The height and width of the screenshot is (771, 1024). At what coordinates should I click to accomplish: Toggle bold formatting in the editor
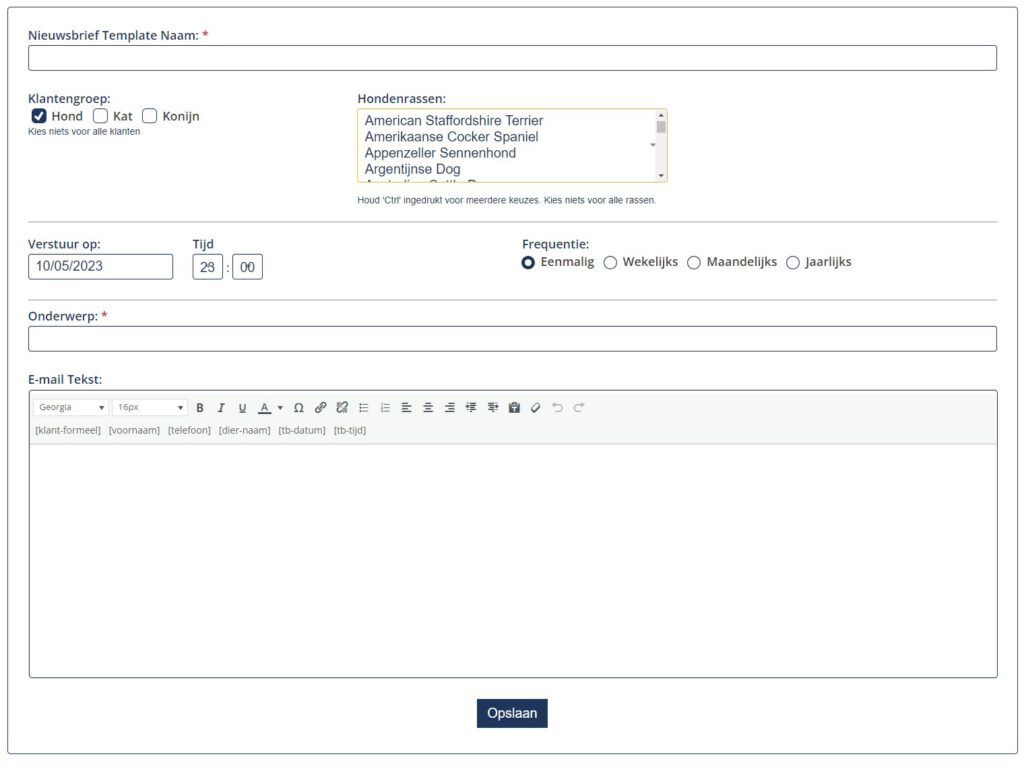[x=200, y=407]
